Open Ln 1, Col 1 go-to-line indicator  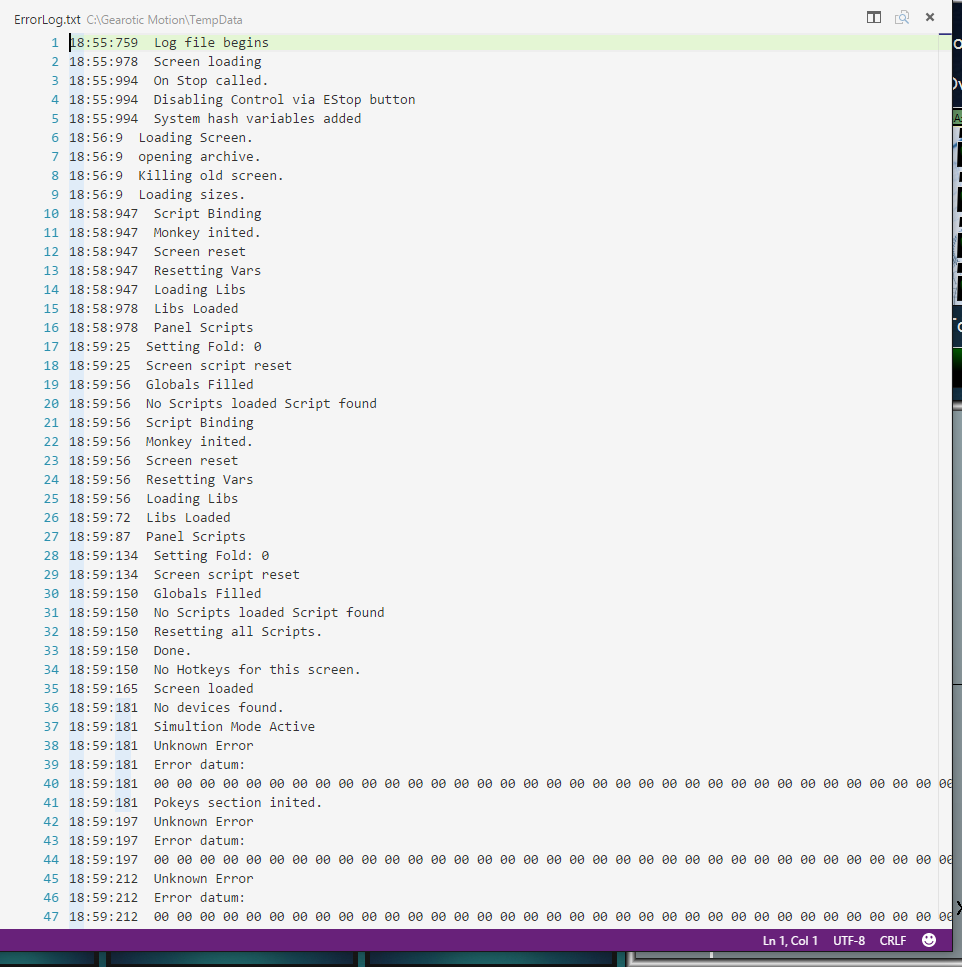790,941
